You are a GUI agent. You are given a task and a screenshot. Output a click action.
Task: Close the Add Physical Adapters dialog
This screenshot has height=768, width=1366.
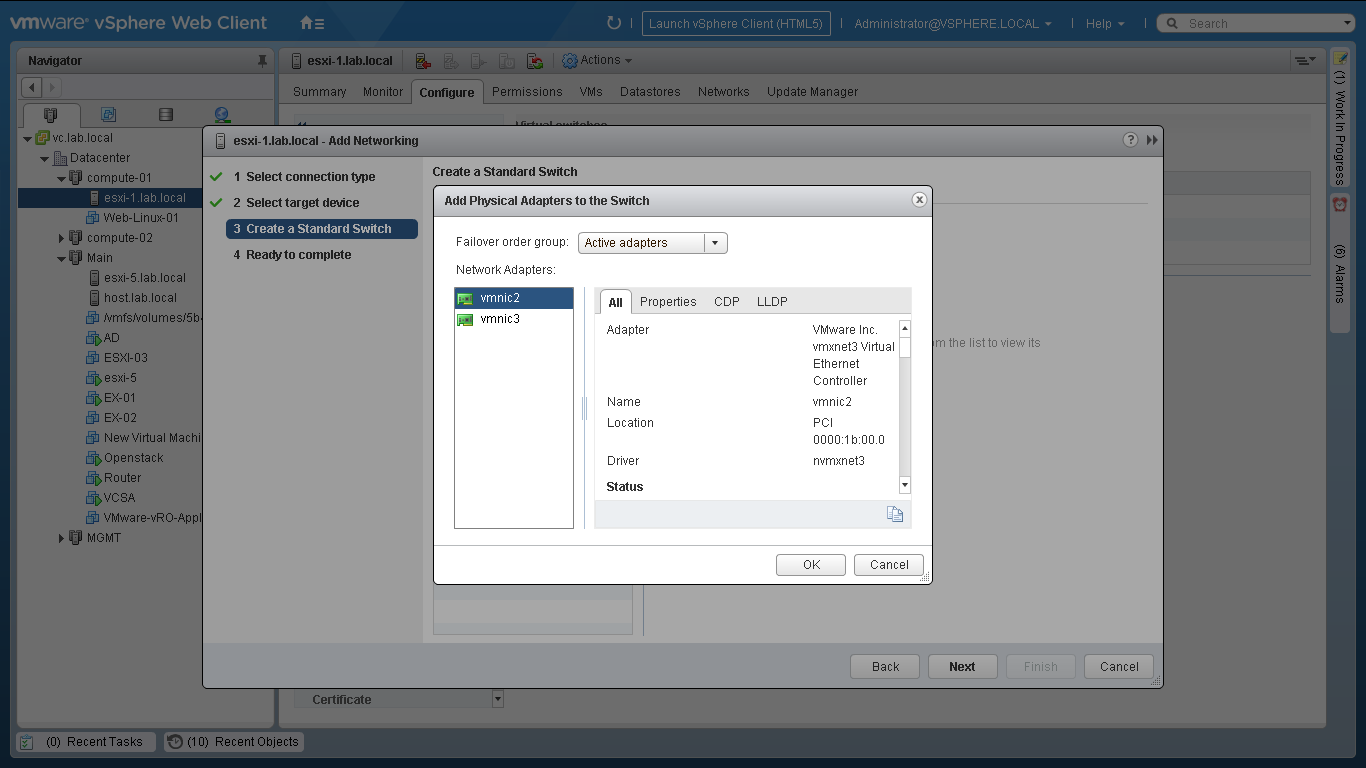[x=919, y=200]
